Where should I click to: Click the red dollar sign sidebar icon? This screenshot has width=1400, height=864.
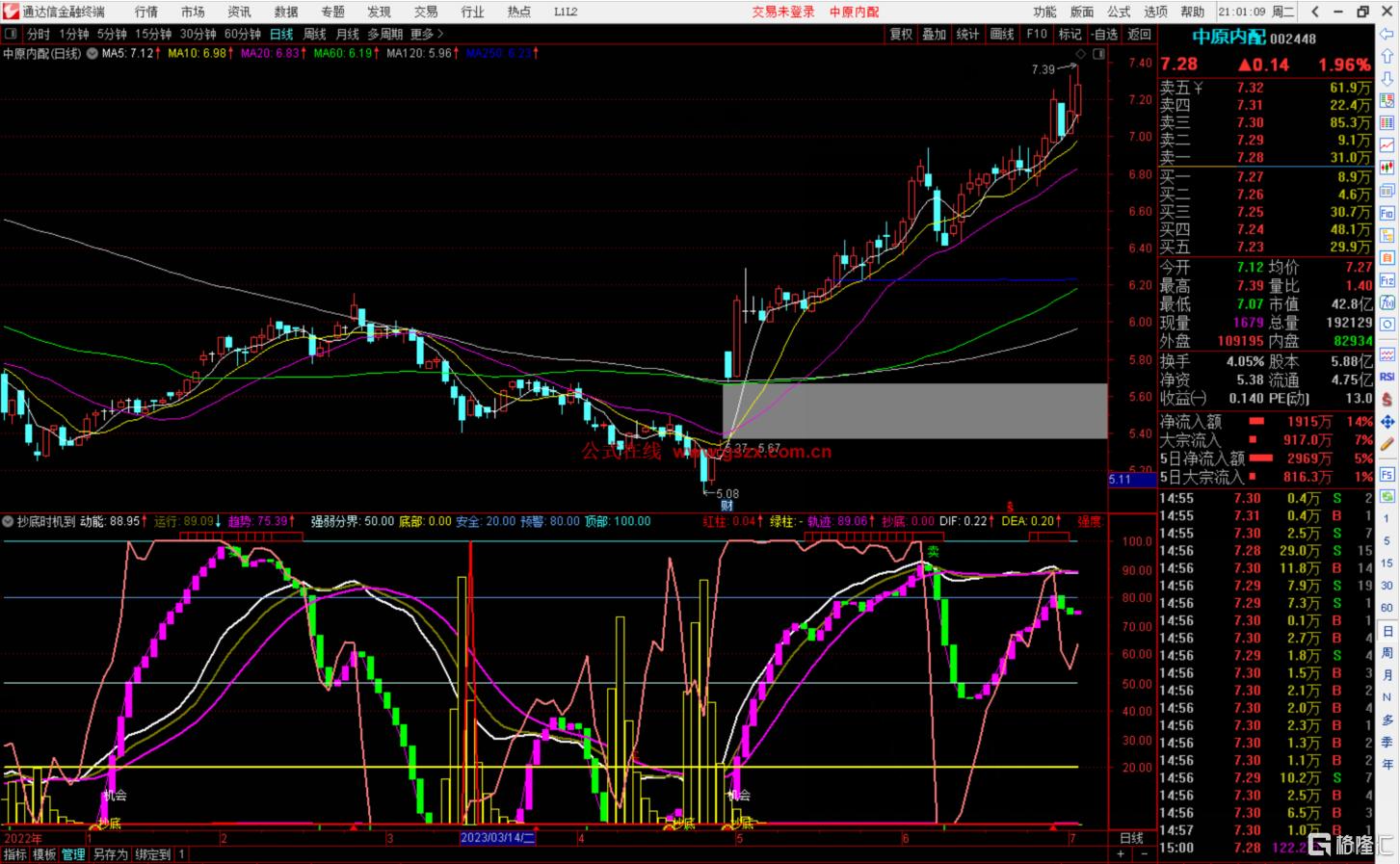point(1387,399)
